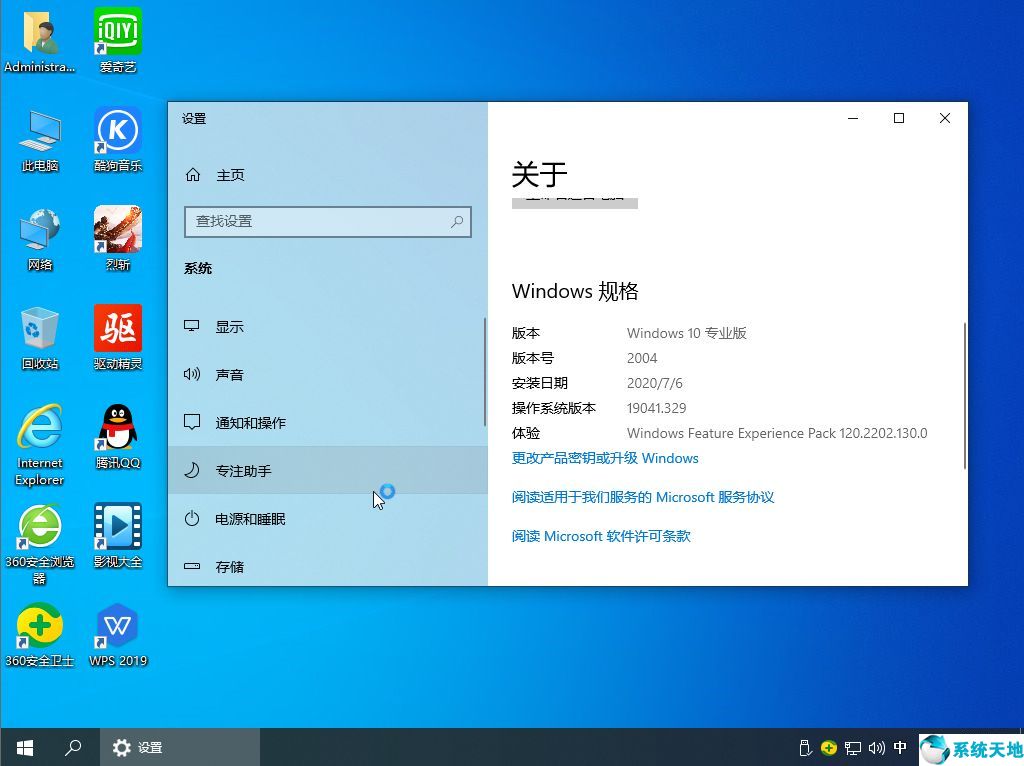
Task: Launch the iQIYI (爱奇艺) desktop shortcut
Action: point(118,40)
